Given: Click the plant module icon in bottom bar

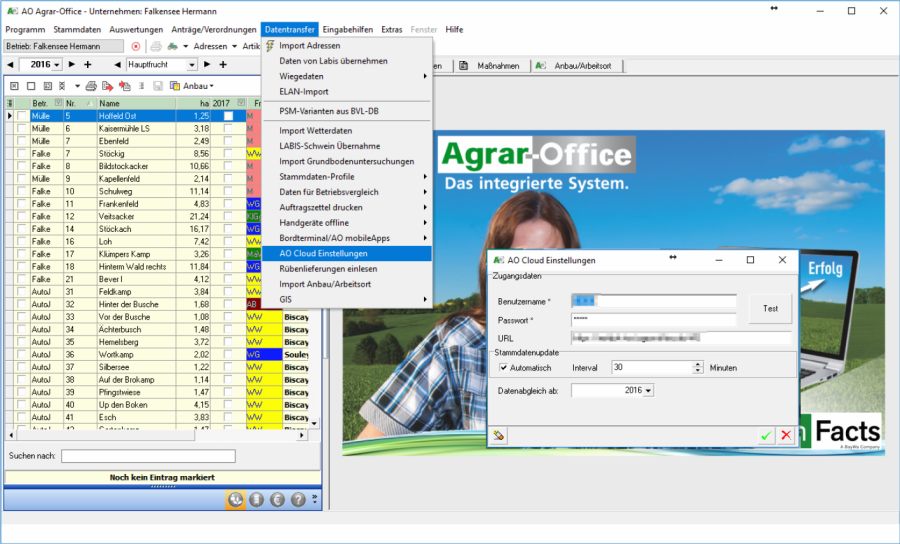Looking at the screenshot, I should pos(235,500).
